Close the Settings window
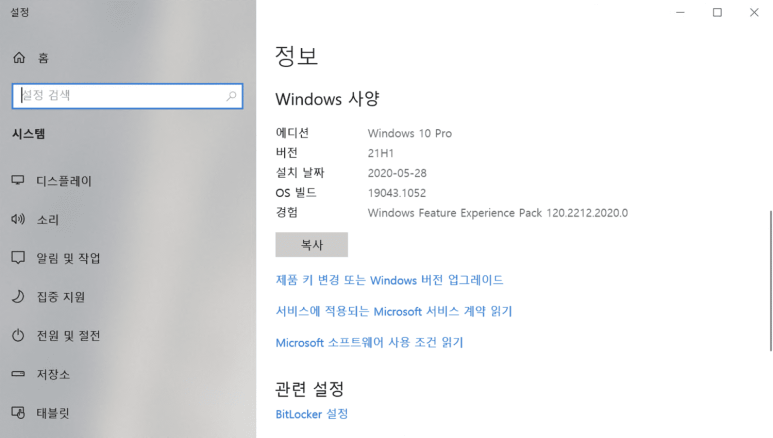The height and width of the screenshot is (438, 773). (754, 12)
